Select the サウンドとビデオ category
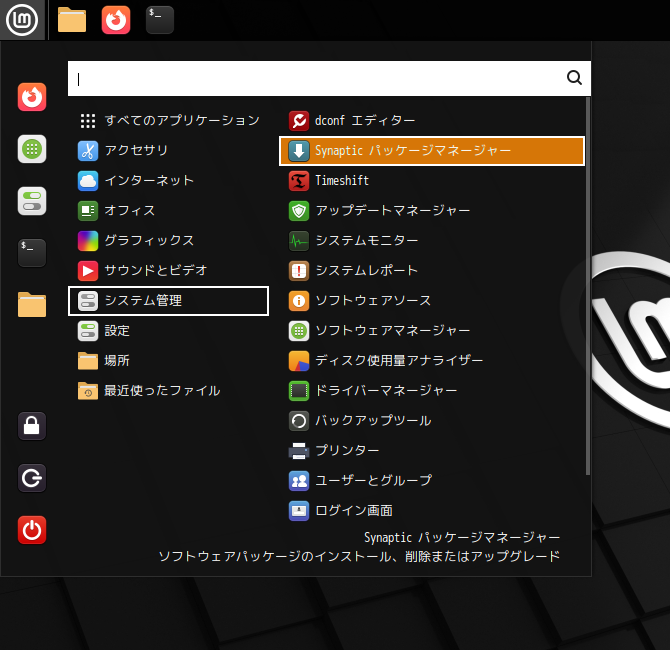670x650 pixels. coord(168,271)
